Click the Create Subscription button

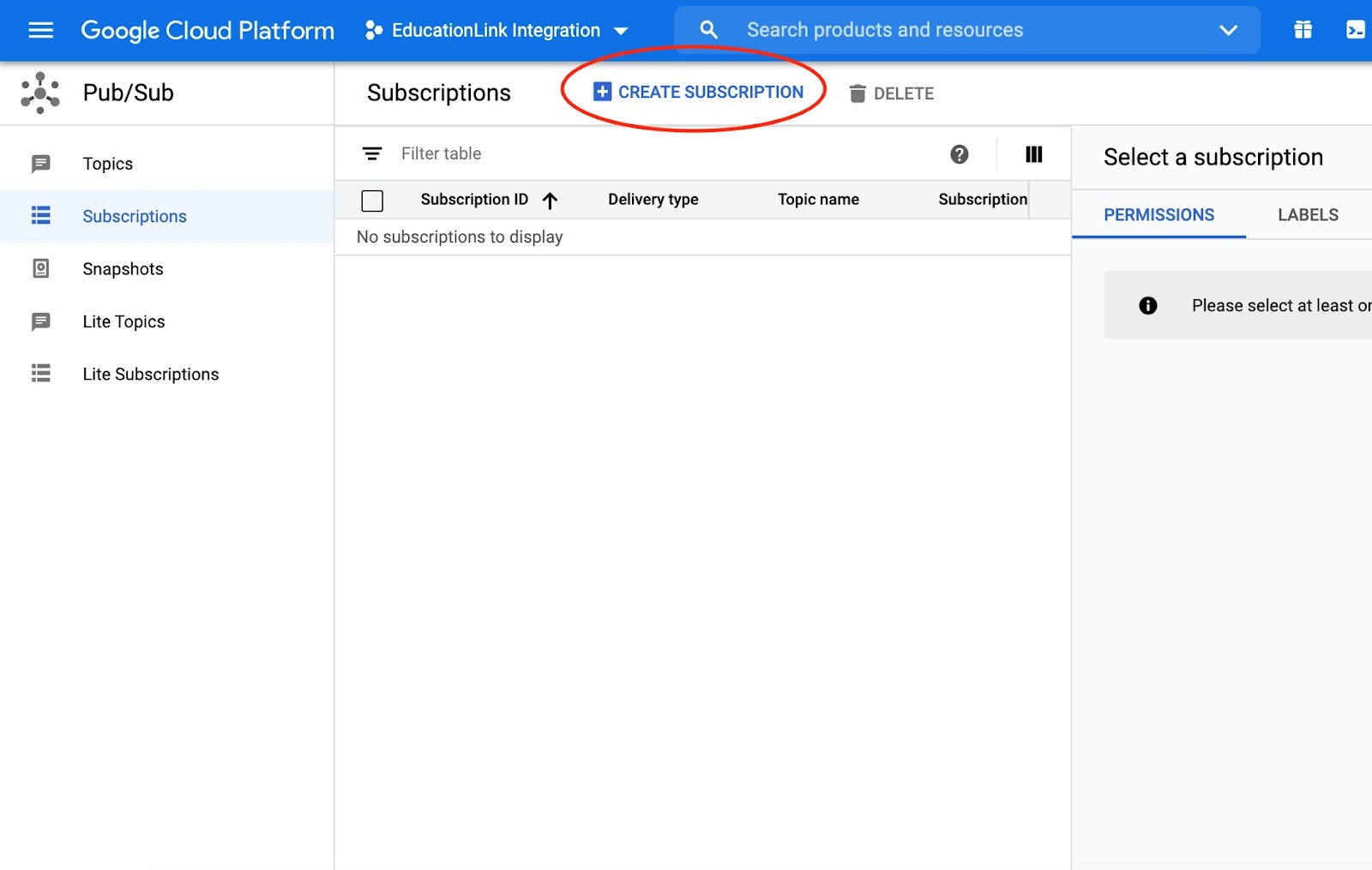tap(699, 92)
